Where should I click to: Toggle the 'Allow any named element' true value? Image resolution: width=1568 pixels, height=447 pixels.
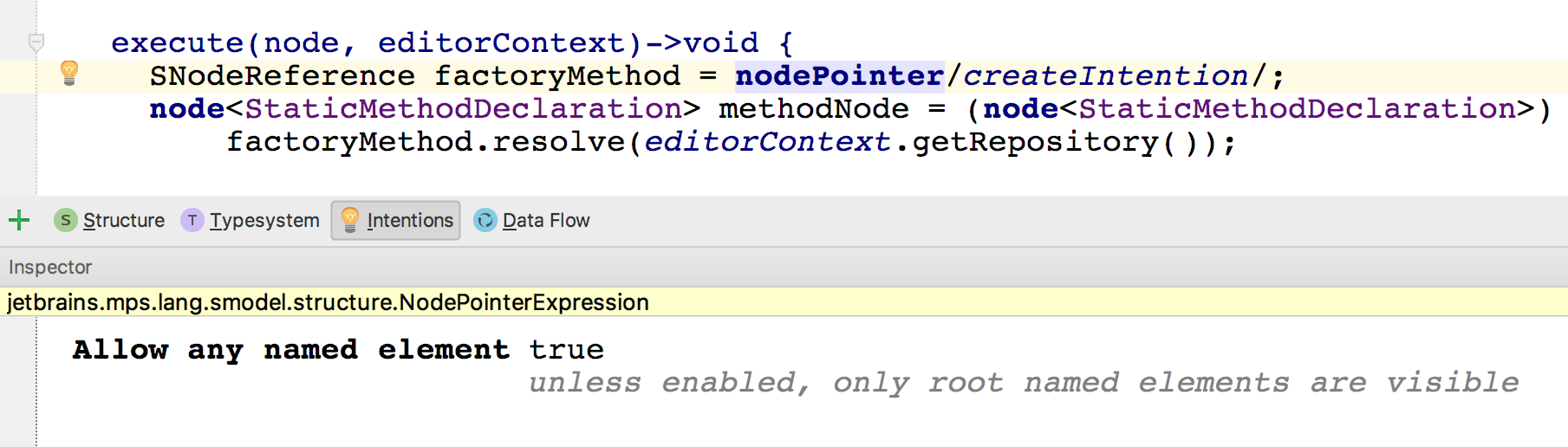[x=566, y=349]
